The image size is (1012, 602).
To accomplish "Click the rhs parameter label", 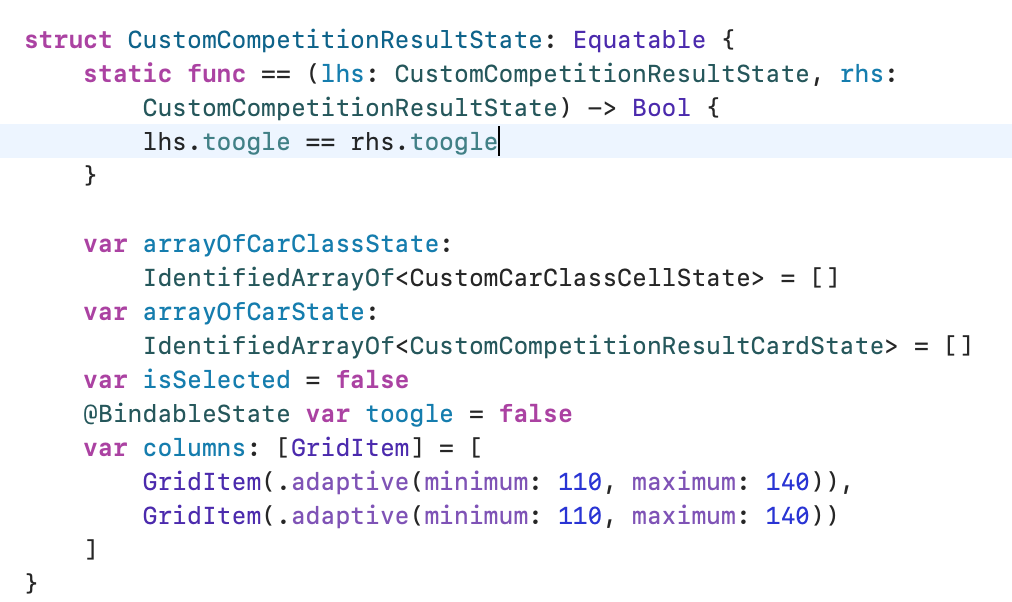I will pyautogui.click(x=861, y=74).
